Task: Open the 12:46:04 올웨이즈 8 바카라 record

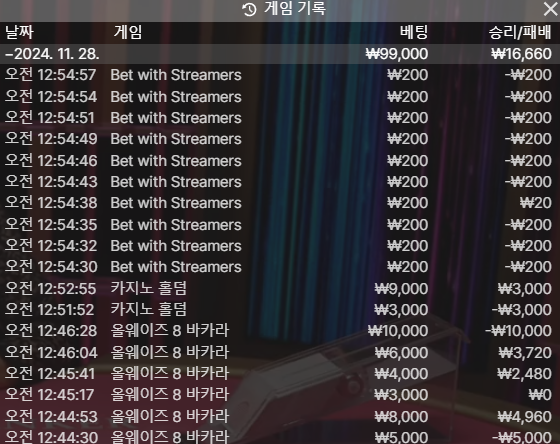Action: tap(280, 353)
